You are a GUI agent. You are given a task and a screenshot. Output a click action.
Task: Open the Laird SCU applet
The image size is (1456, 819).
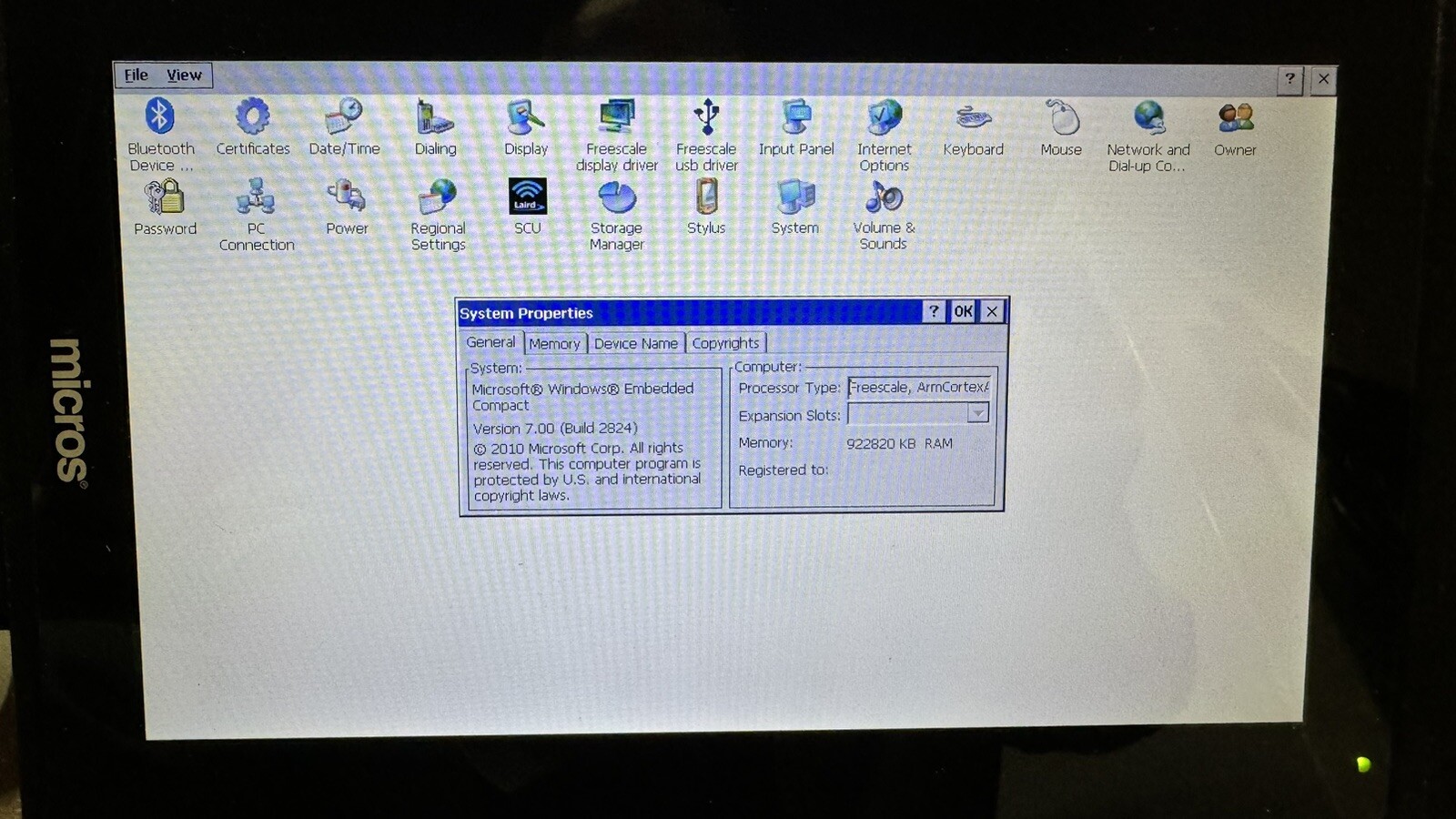coord(527,207)
